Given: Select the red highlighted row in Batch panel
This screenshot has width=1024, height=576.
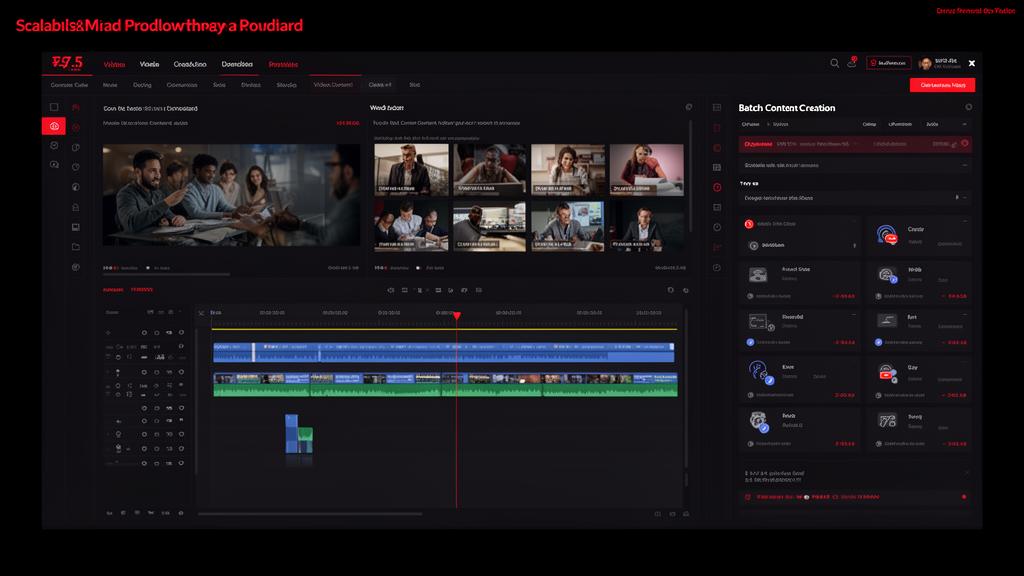Looking at the screenshot, I should (x=855, y=144).
